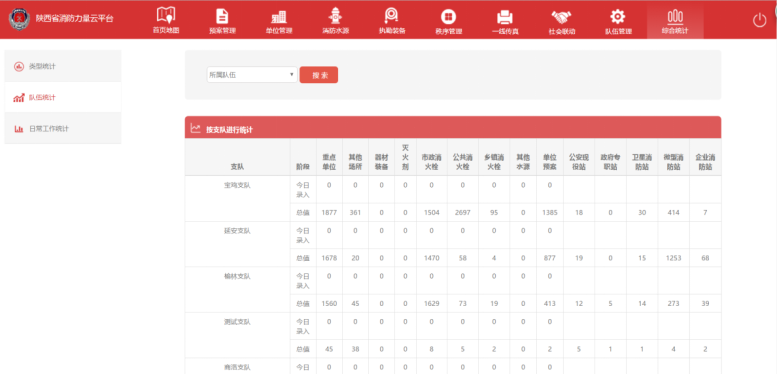Click the 公安现役站 column header
Image resolution: width=777 pixels, height=374 pixels.
[x=579, y=162]
